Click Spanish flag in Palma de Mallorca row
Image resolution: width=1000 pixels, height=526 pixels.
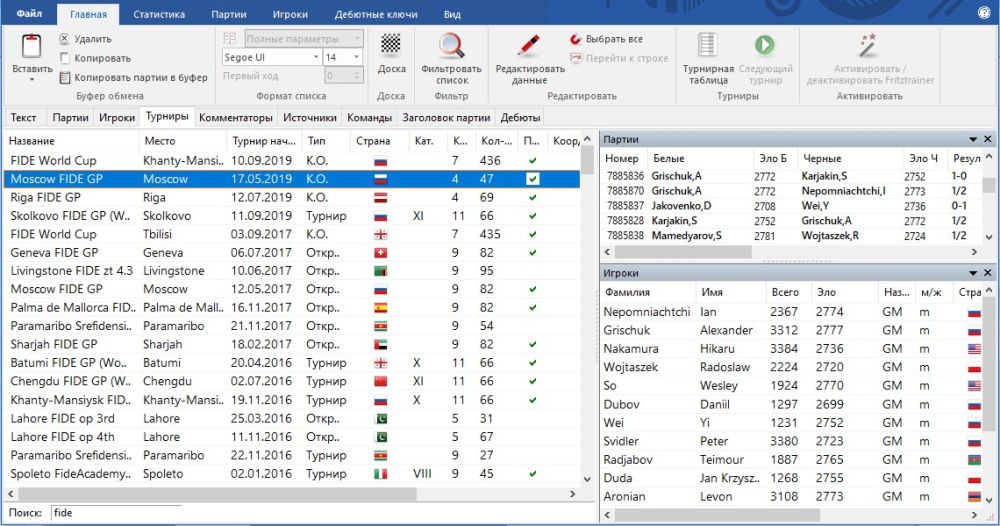pyautogui.click(x=381, y=308)
